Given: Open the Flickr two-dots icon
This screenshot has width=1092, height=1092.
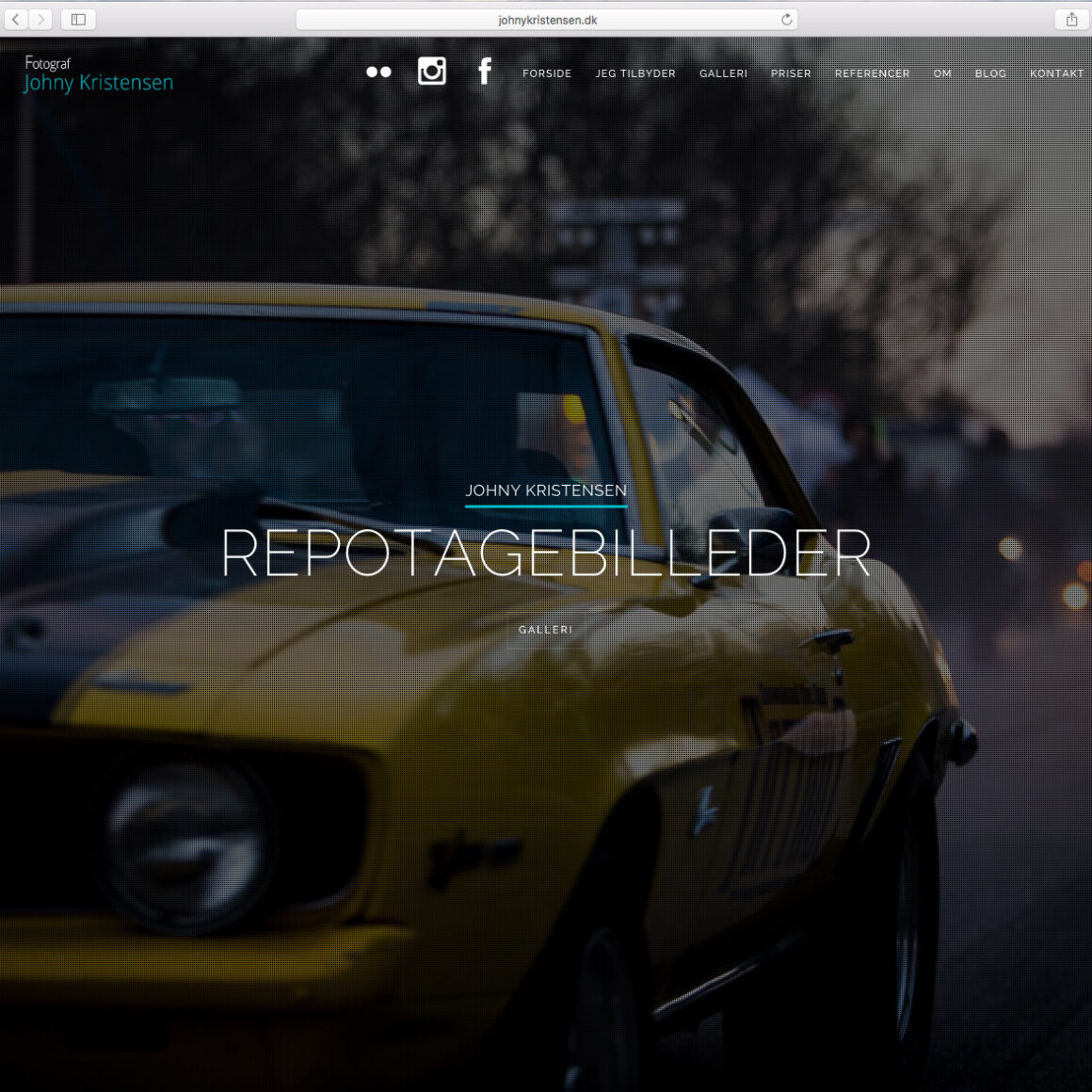Looking at the screenshot, I should [378, 72].
